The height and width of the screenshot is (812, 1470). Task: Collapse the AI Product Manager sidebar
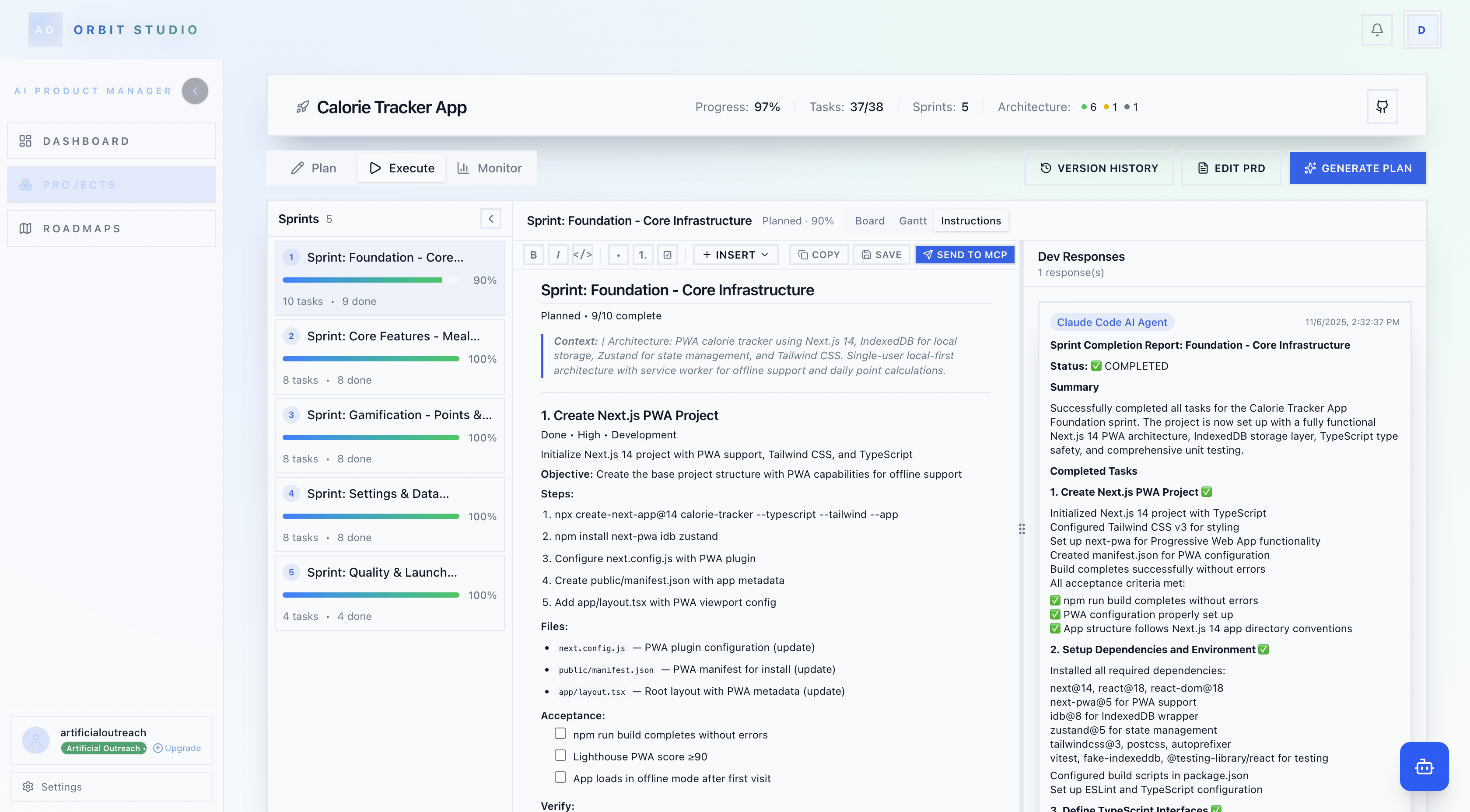[195, 91]
